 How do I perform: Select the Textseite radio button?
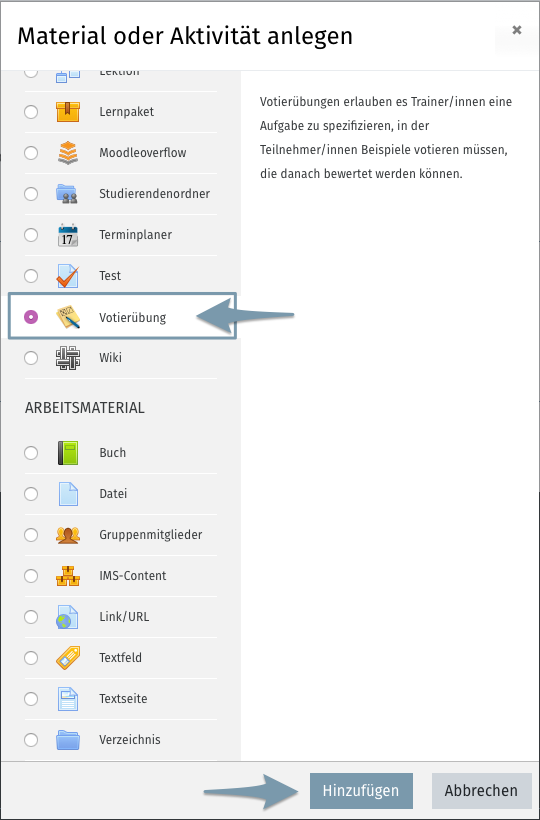[31, 699]
